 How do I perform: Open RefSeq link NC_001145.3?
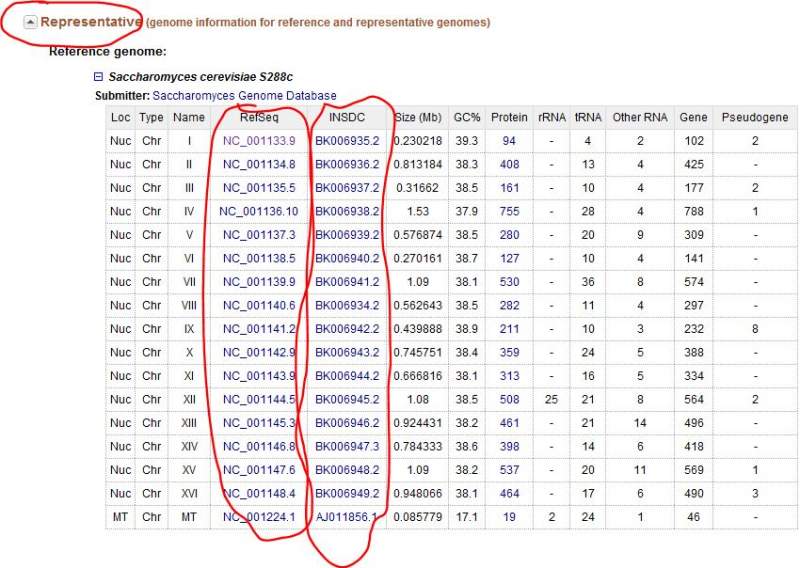pos(259,423)
